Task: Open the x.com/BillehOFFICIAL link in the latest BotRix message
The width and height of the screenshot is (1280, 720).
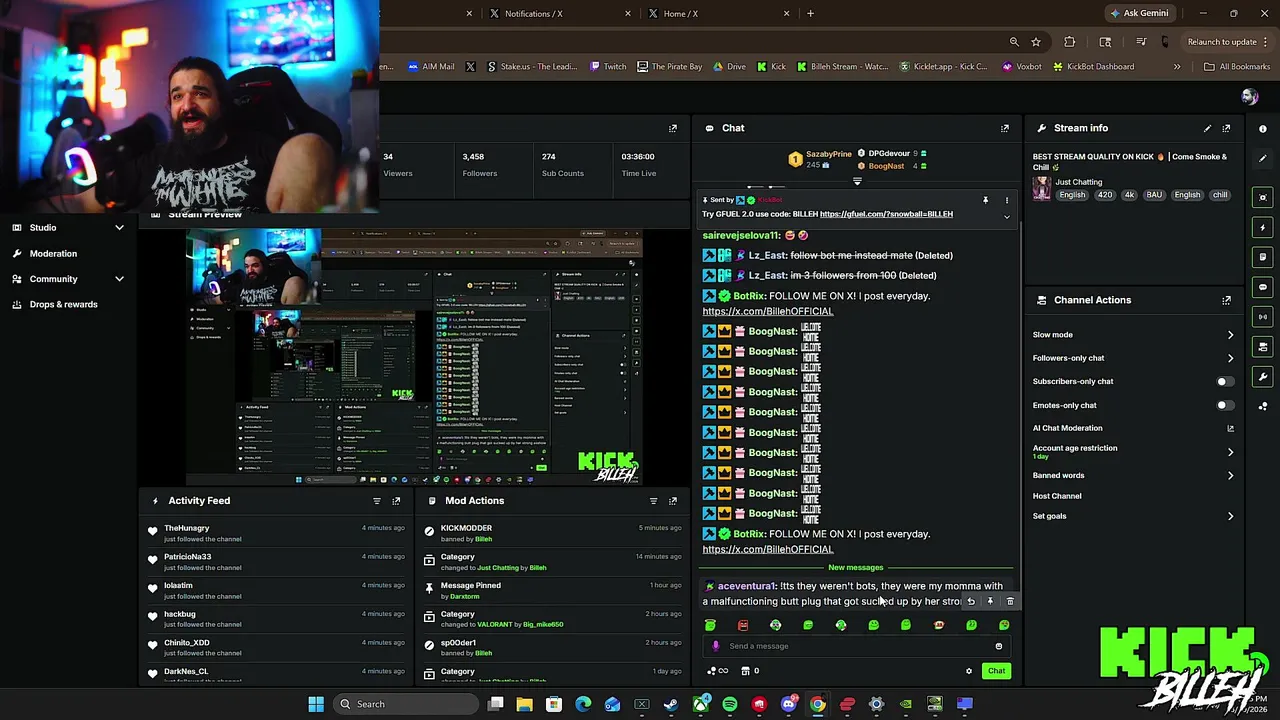Action: pos(767,549)
